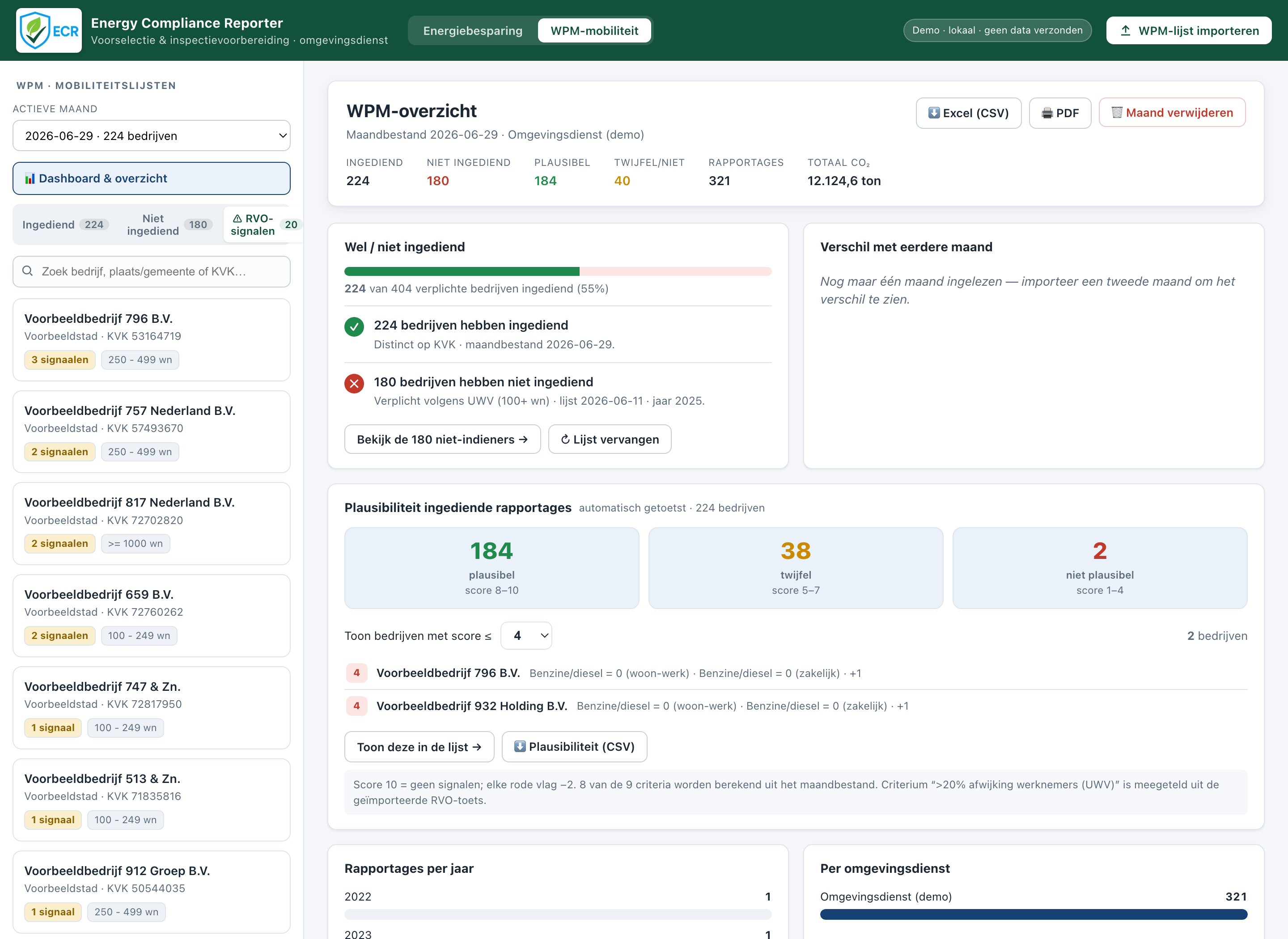Click the 3 signaalen badge

(x=59, y=360)
